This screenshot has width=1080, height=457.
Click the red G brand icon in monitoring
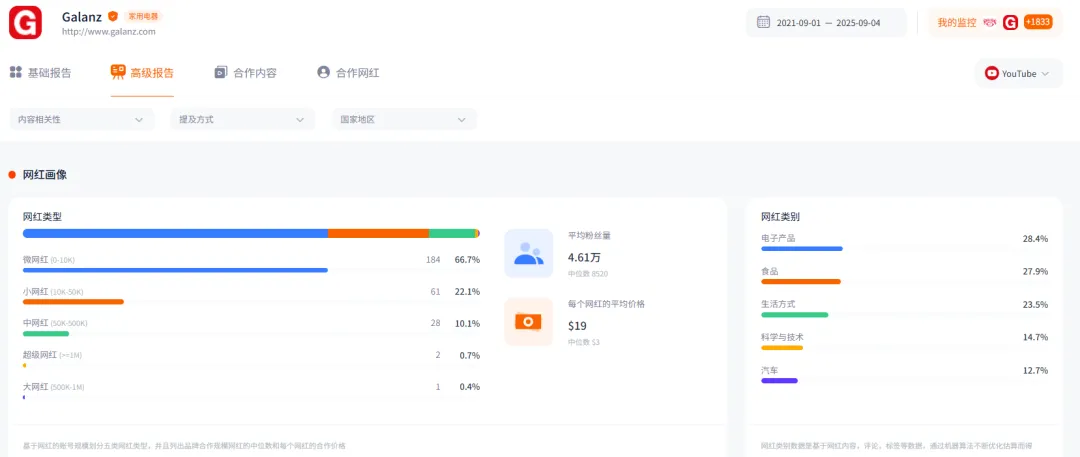click(x=1010, y=22)
